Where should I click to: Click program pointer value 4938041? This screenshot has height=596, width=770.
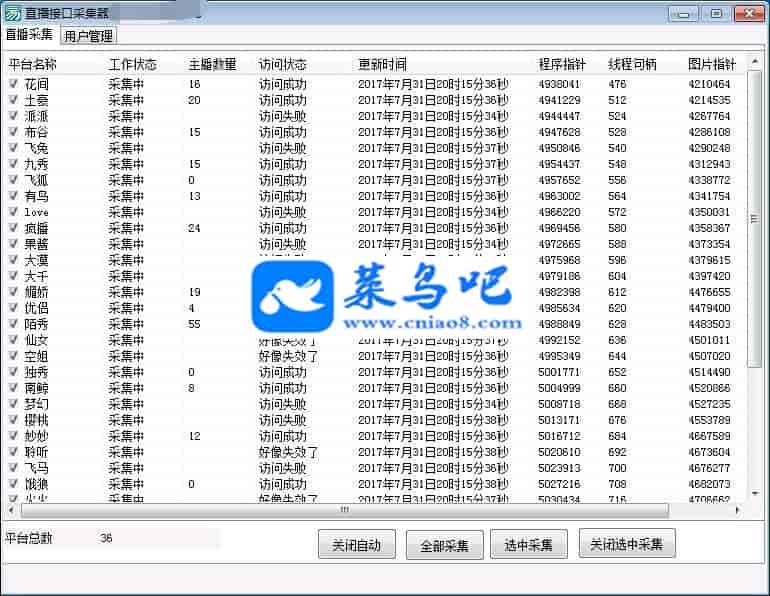pyautogui.click(x=559, y=84)
